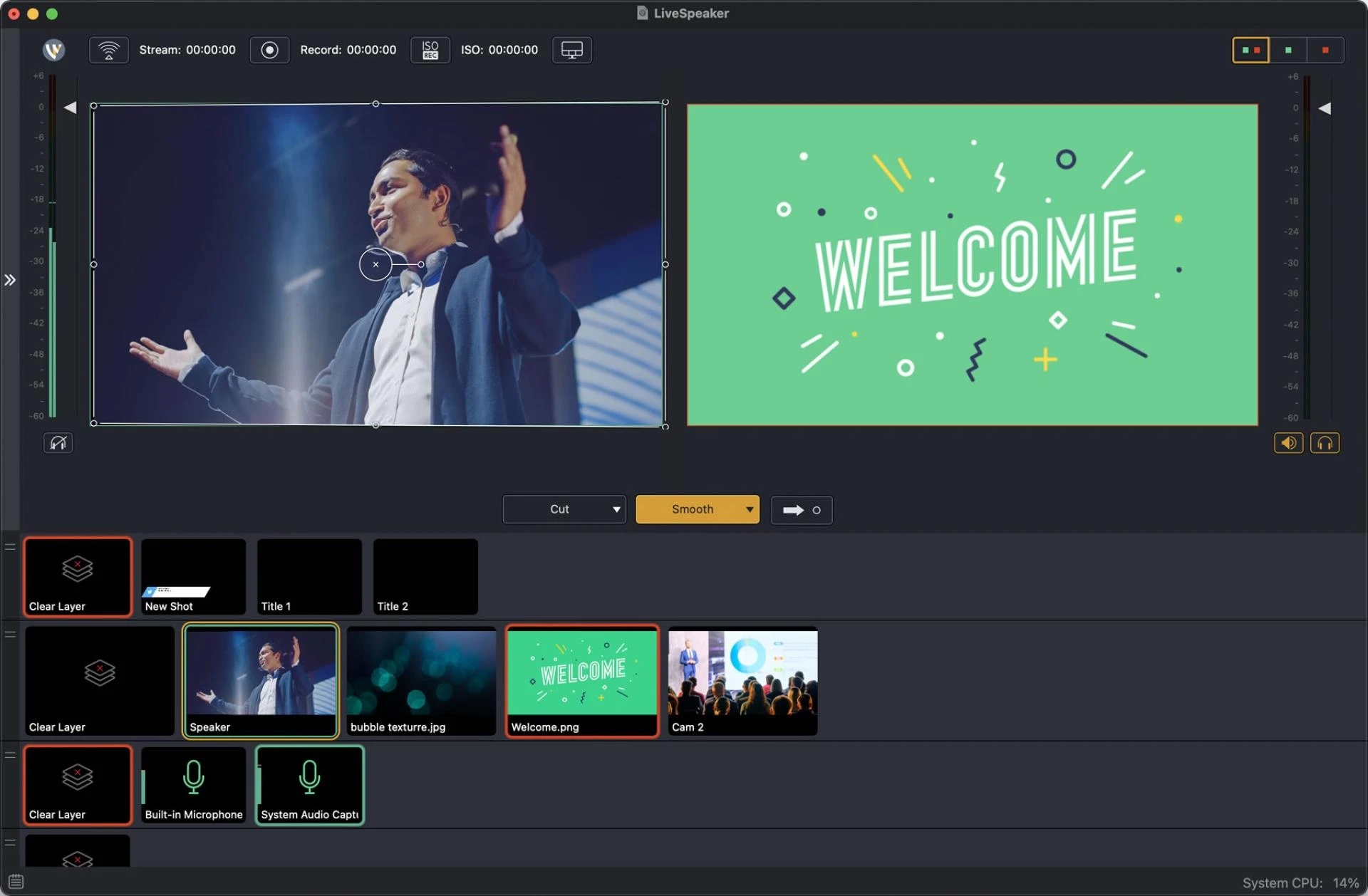The height and width of the screenshot is (896, 1368).
Task: Open the Cut transition dropdown
Action: [x=616, y=509]
